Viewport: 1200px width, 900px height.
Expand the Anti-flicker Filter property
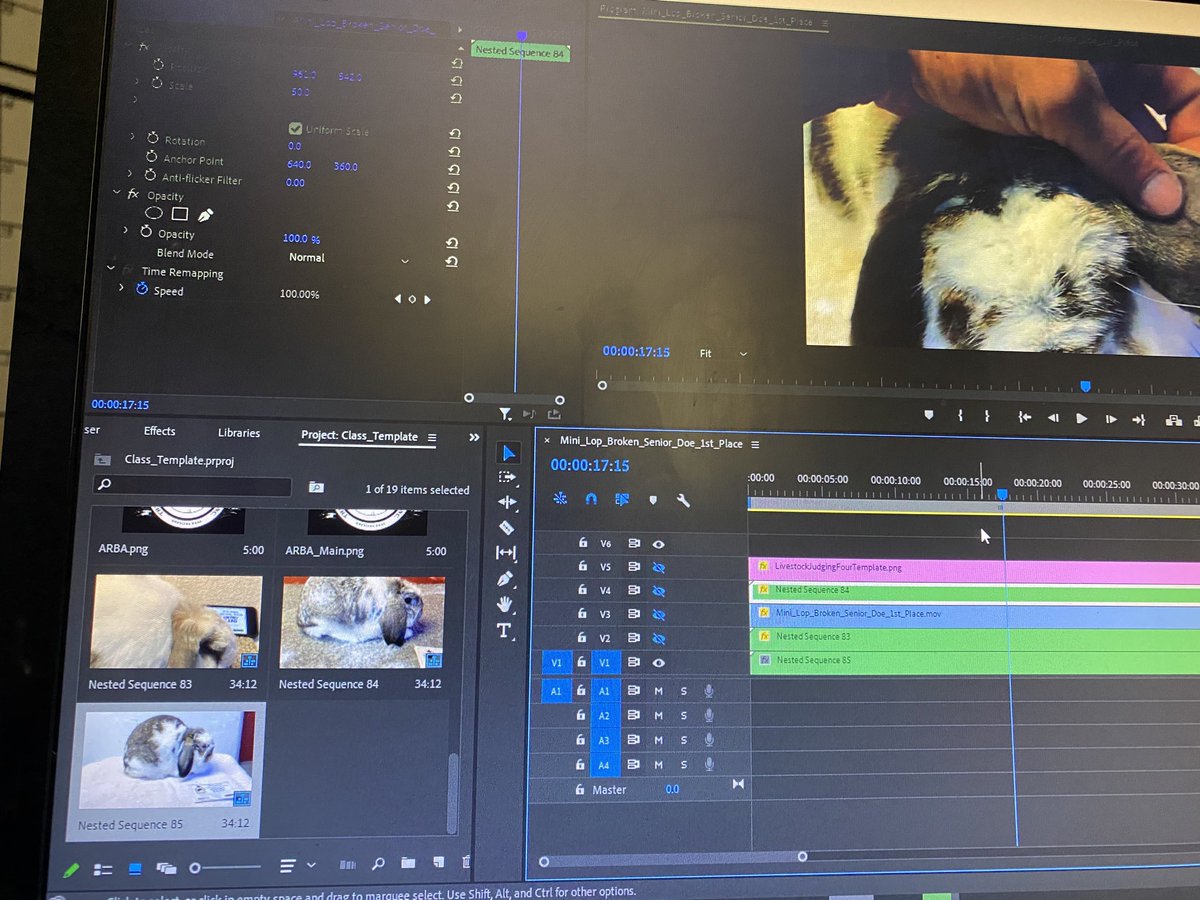click(132, 175)
